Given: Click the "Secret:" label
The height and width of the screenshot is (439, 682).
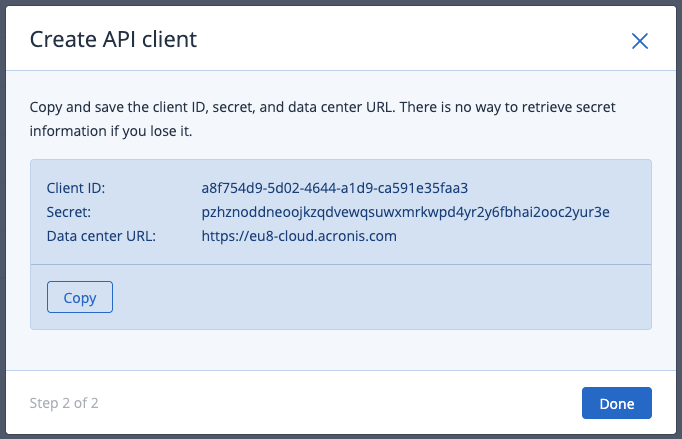Looking at the screenshot, I should click(68, 212).
